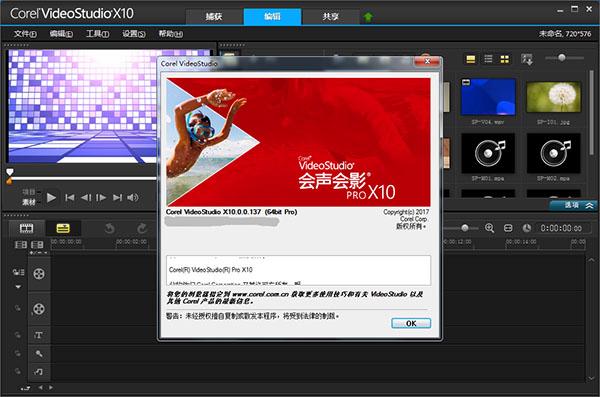The image size is (600, 397).
Task: Open the 工具 (Tools) menu
Action: pos(97,34)
